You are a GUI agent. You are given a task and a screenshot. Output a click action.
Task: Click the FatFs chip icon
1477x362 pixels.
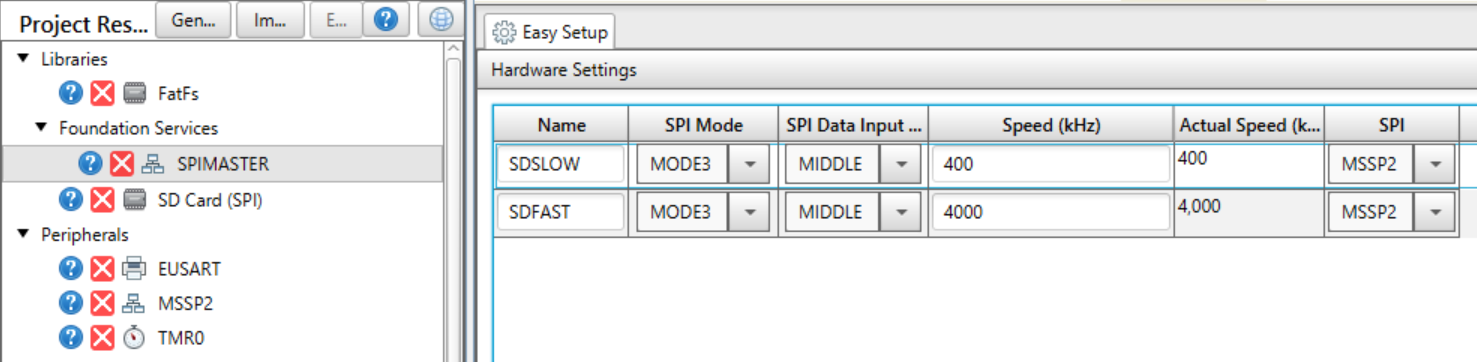tap(134, 93)
